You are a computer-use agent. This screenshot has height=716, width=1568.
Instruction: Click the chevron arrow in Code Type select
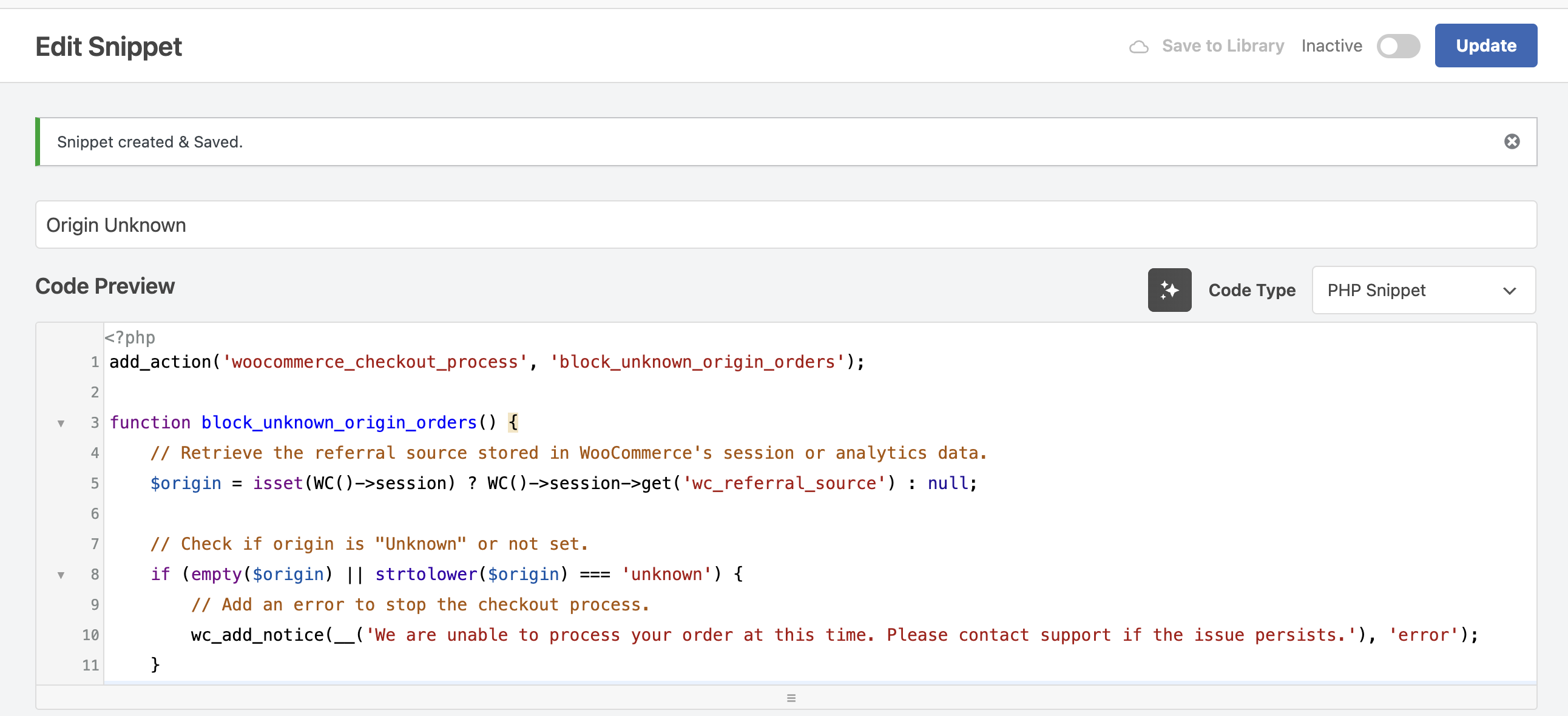(x=1509, y=291)
